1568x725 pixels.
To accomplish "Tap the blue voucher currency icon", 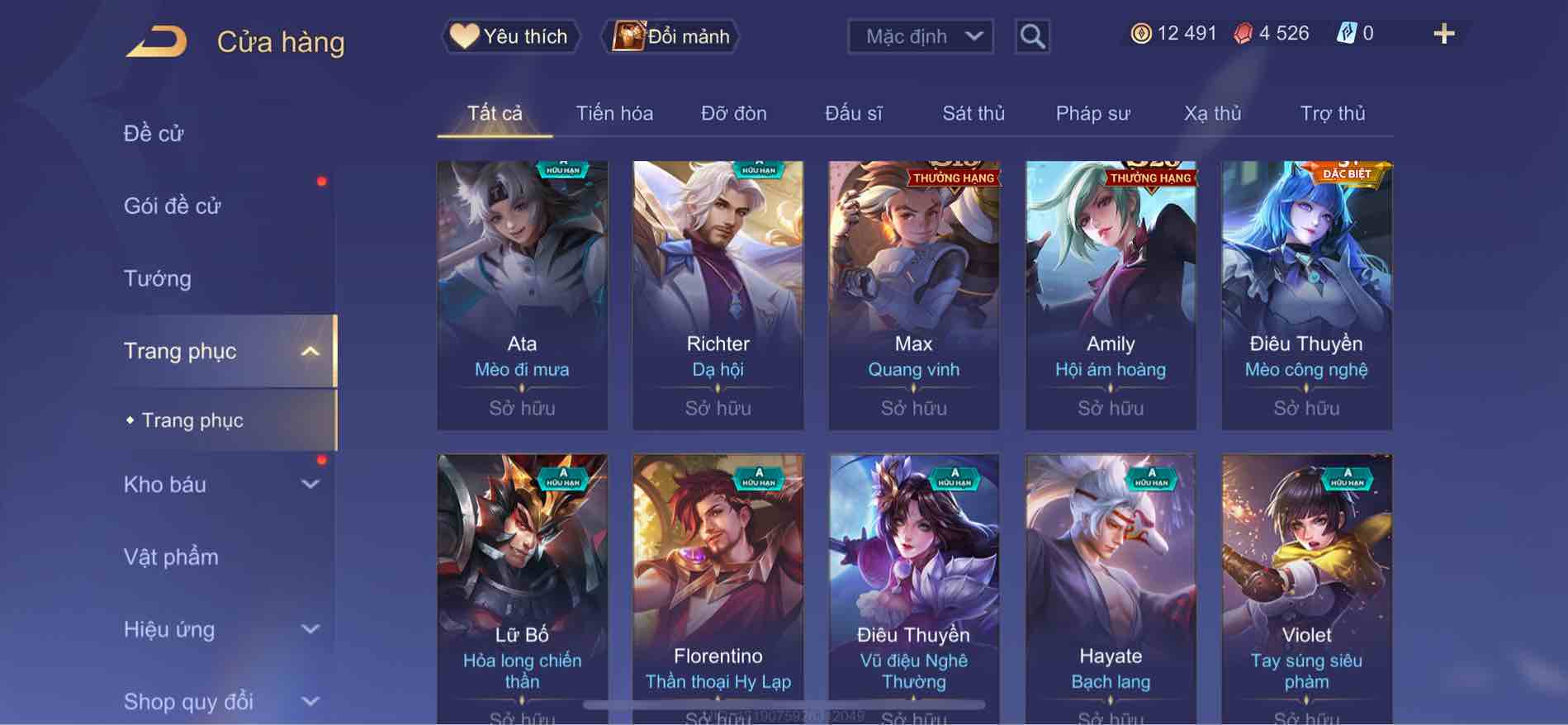I will [x=1346, y=34].
